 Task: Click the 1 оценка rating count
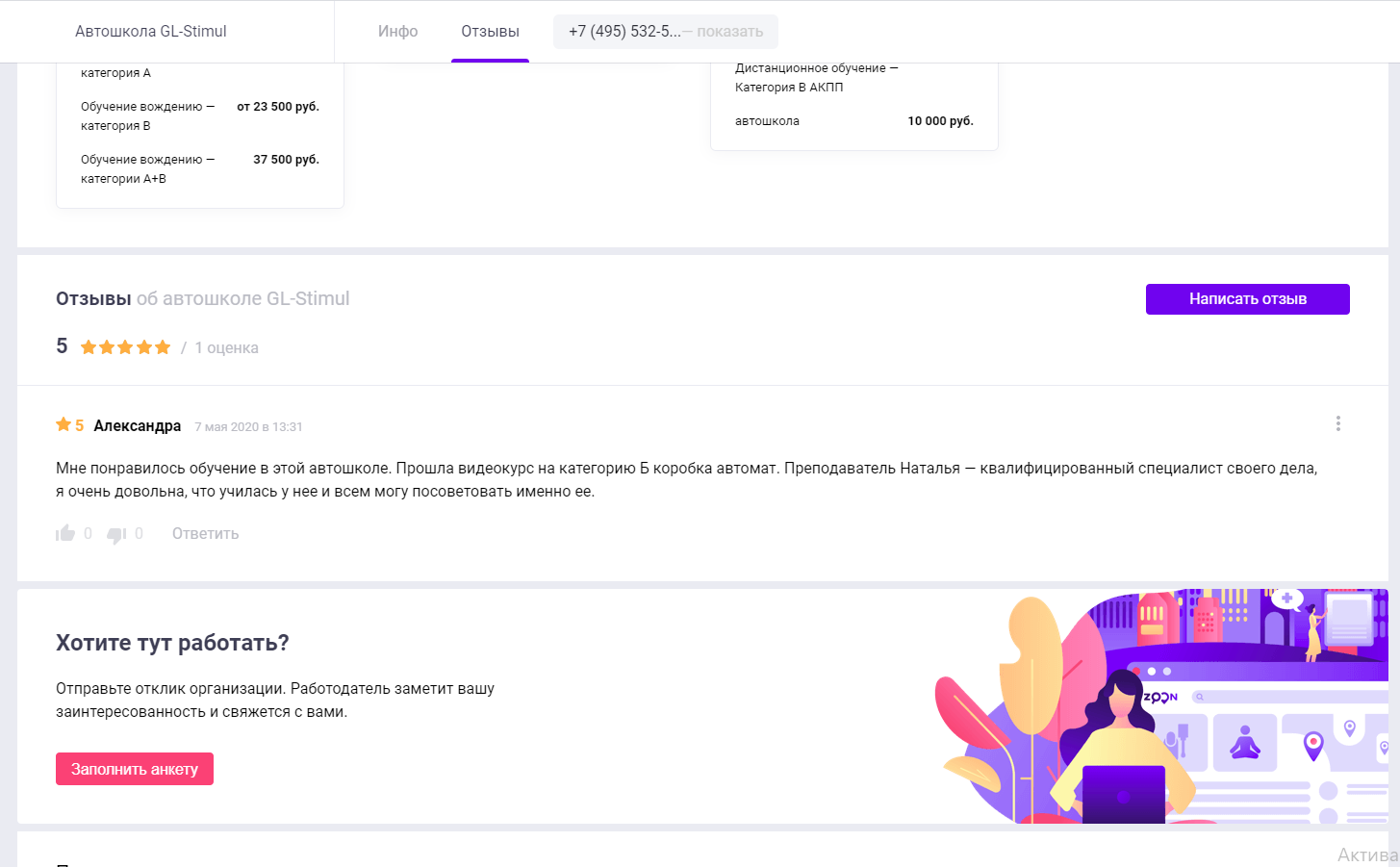(226, 348)
